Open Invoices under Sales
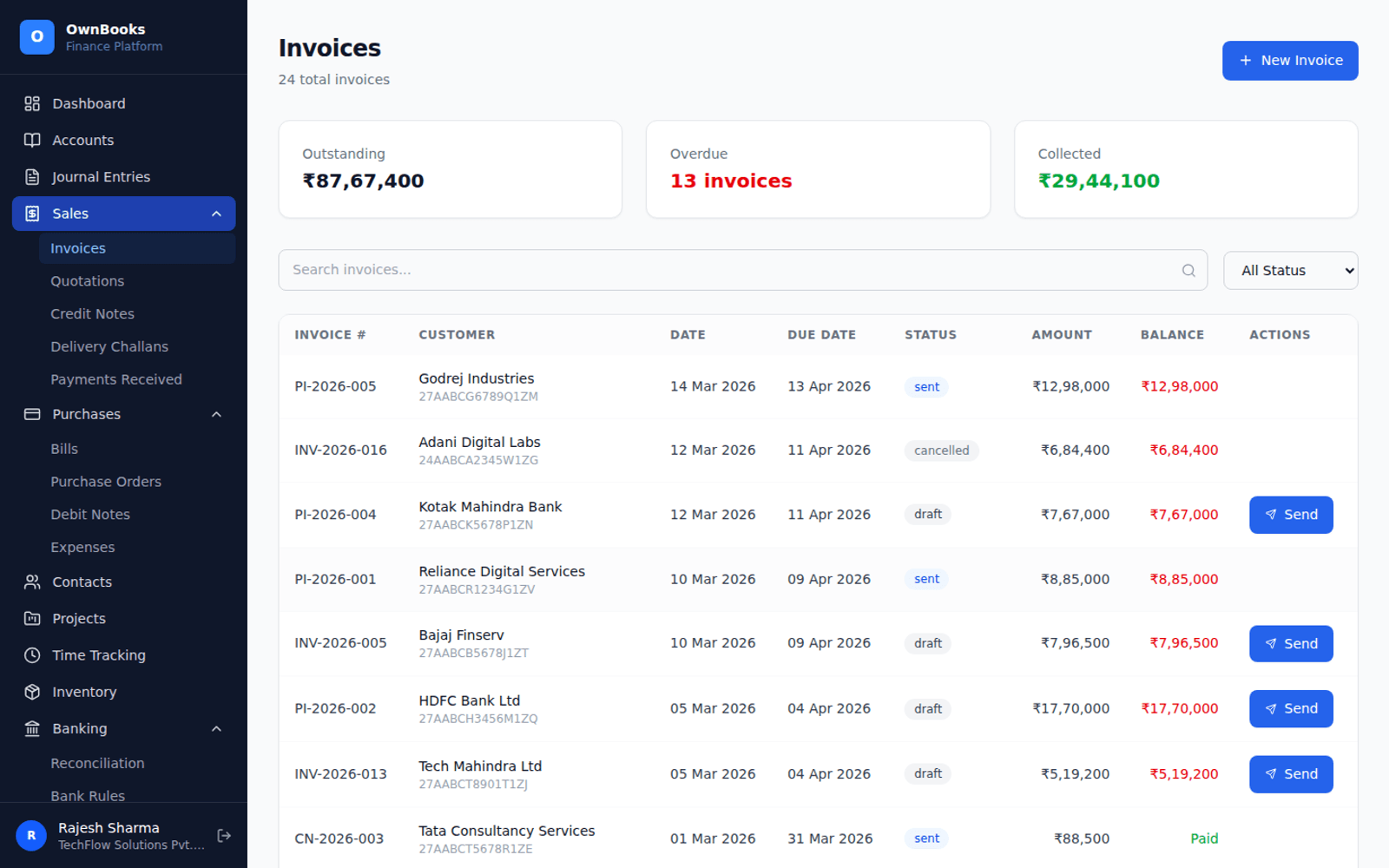Image resolution: width=1389 pixels, height=868 pixels. point(137,248)
